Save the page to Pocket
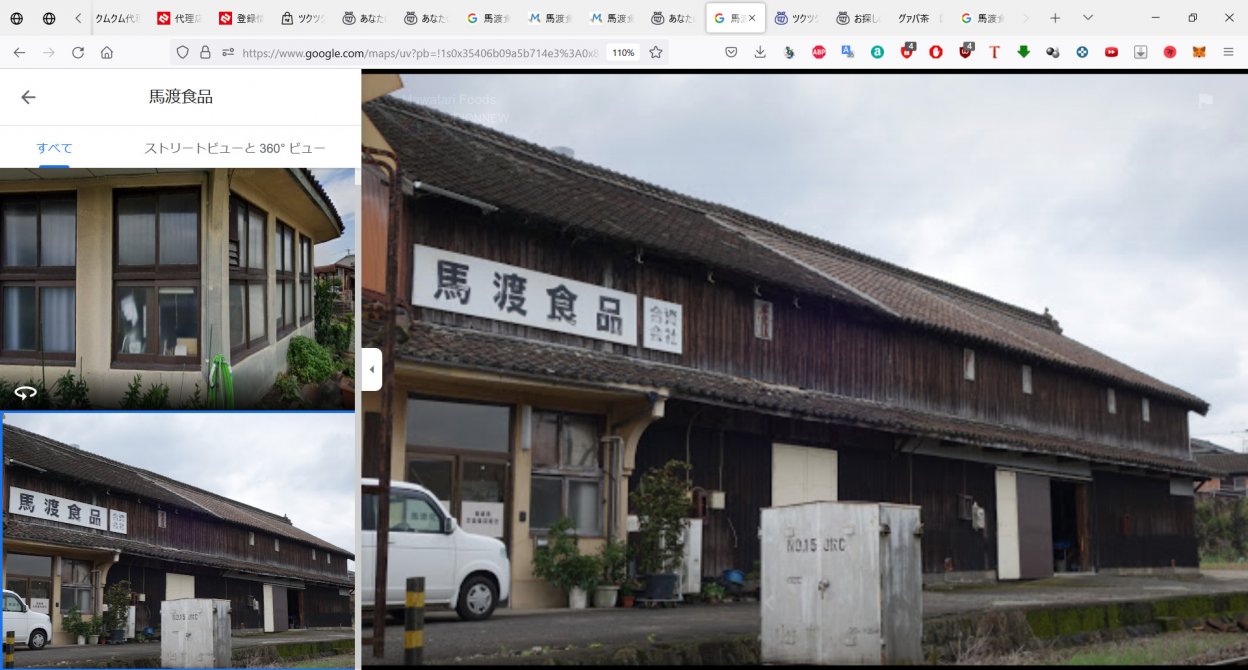Image resolution: width=1248 pixels, height=670 pixels. (x=731, y=52)
